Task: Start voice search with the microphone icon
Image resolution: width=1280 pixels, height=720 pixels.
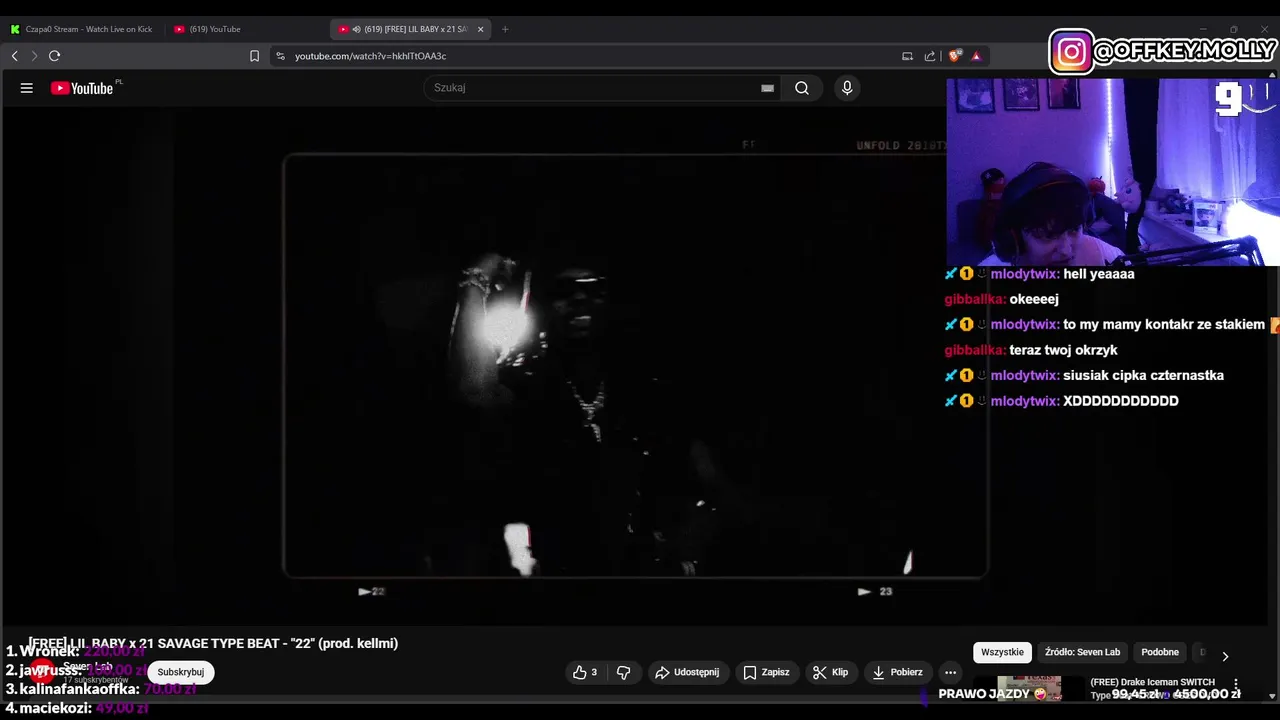Action: [x=847, y=88]
